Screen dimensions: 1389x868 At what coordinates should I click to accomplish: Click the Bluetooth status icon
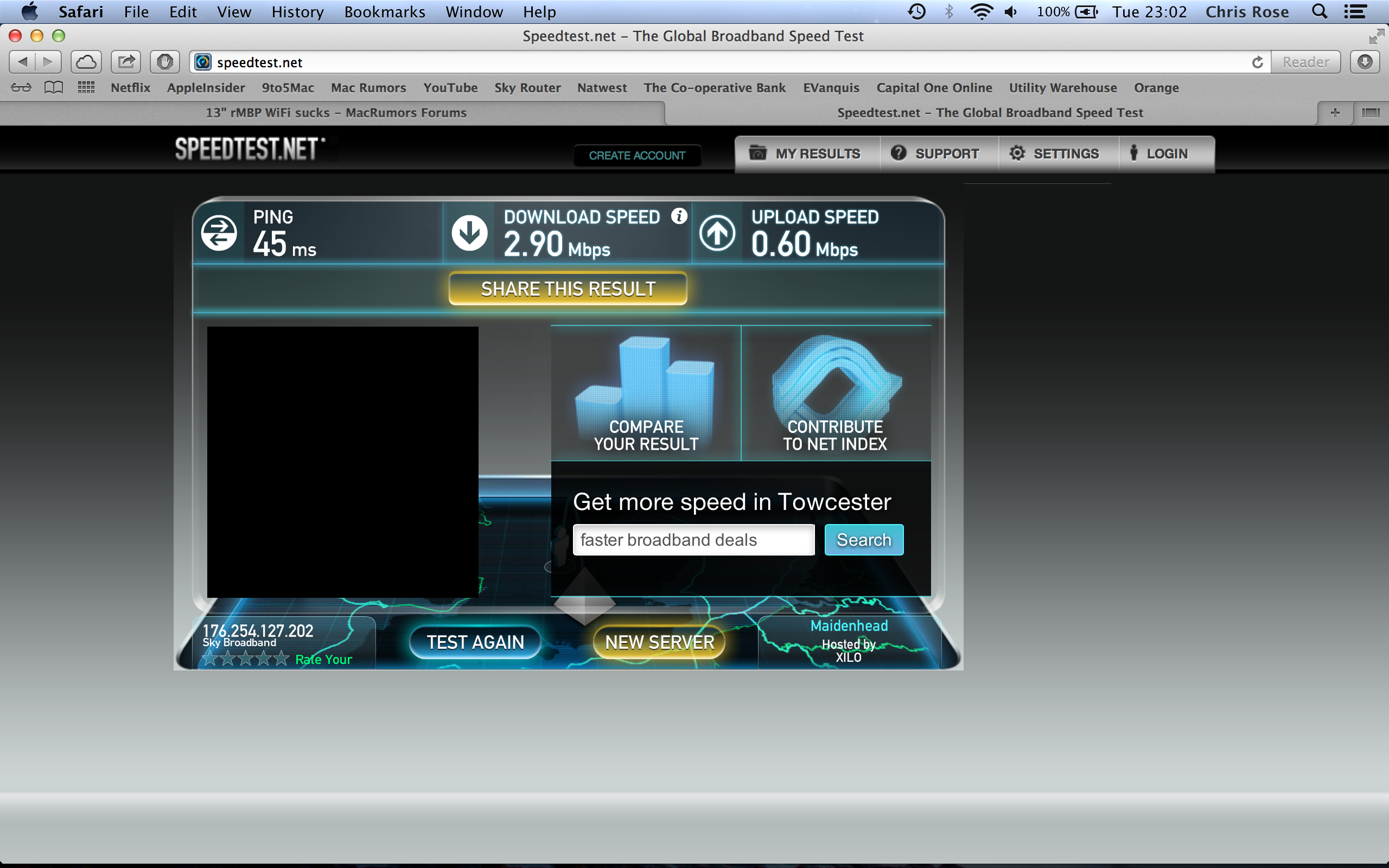pos(949,11)
